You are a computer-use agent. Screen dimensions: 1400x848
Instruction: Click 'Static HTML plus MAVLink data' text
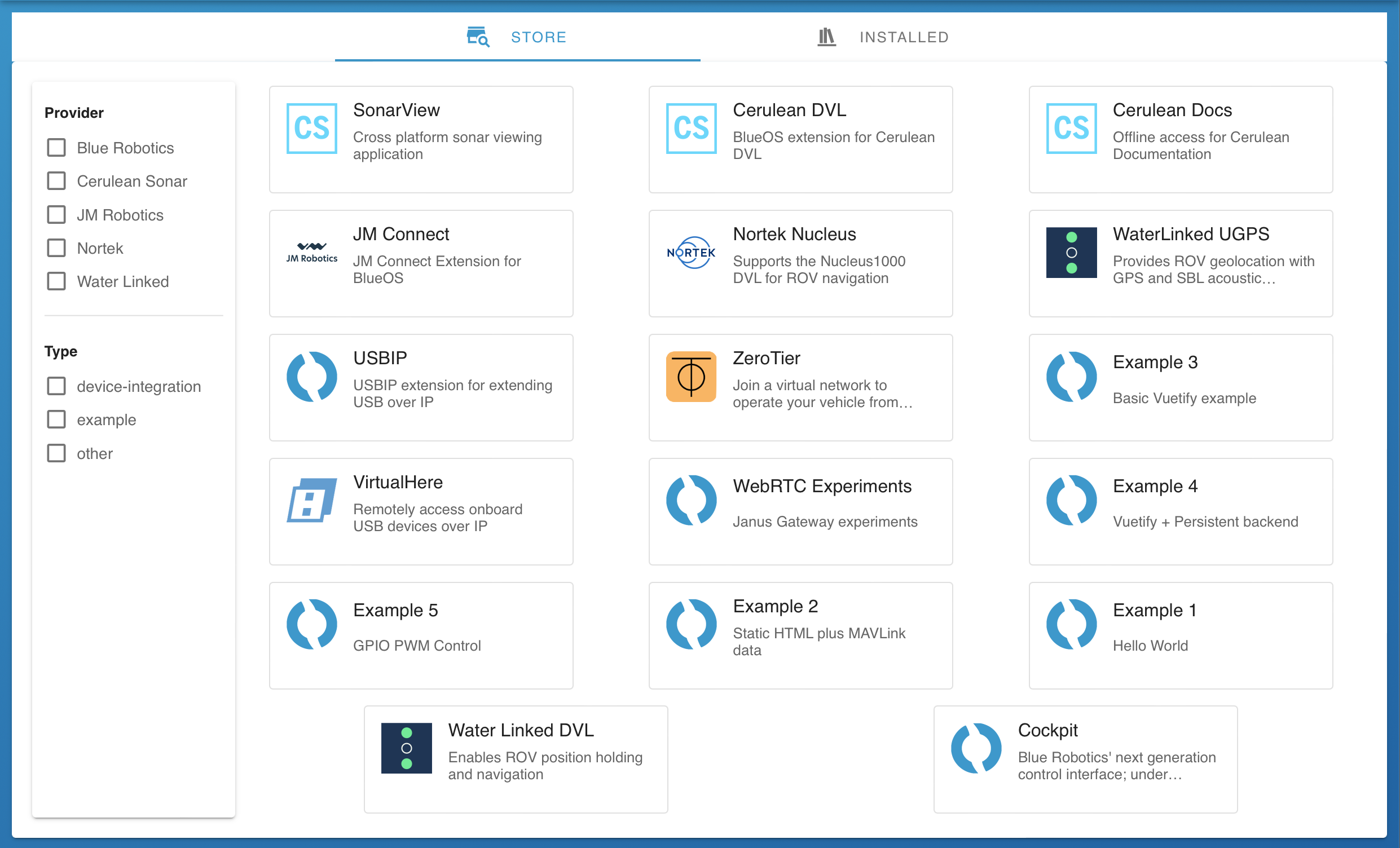tap(819, 641)
